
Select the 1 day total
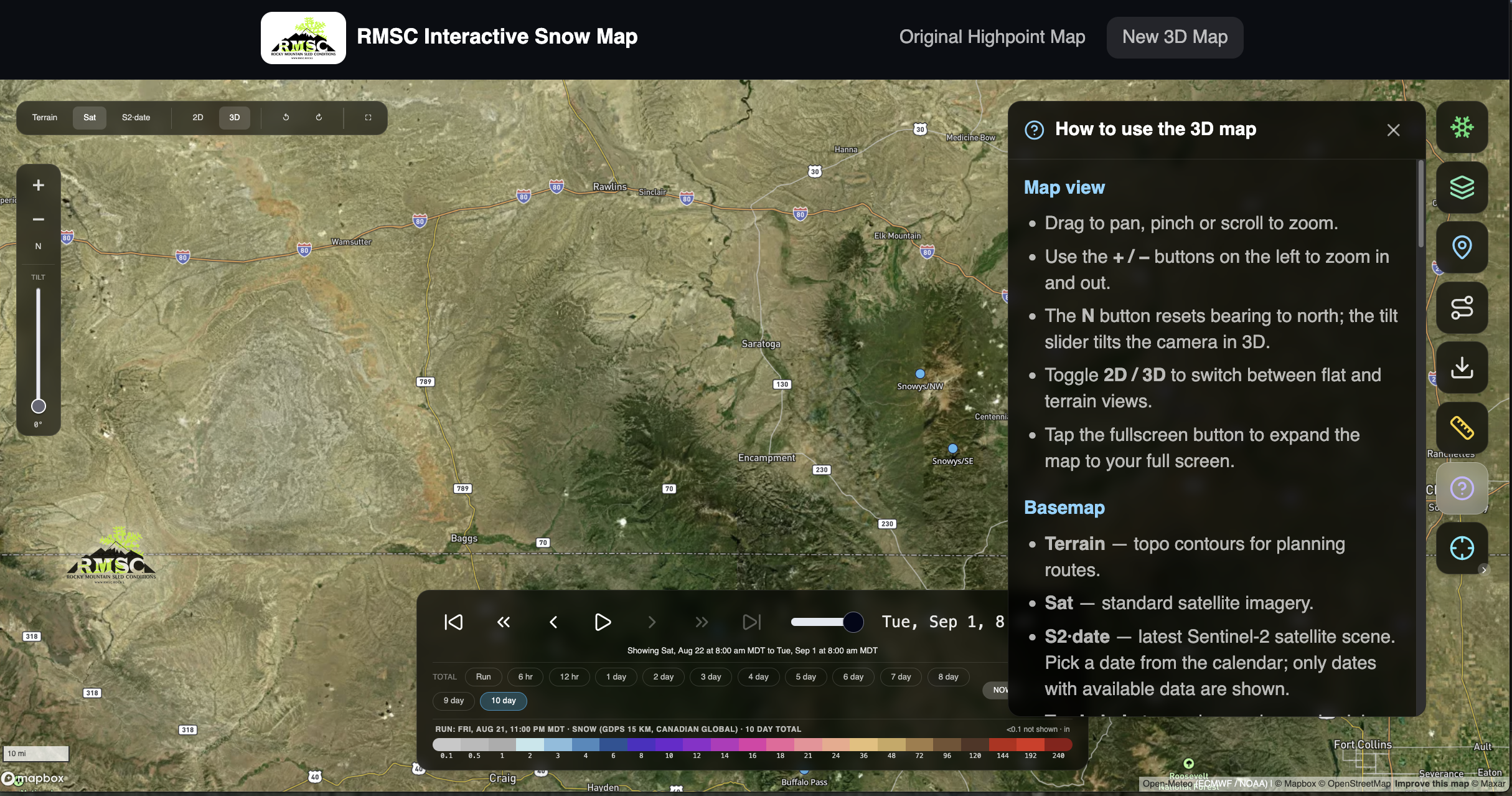coord(616,676)
